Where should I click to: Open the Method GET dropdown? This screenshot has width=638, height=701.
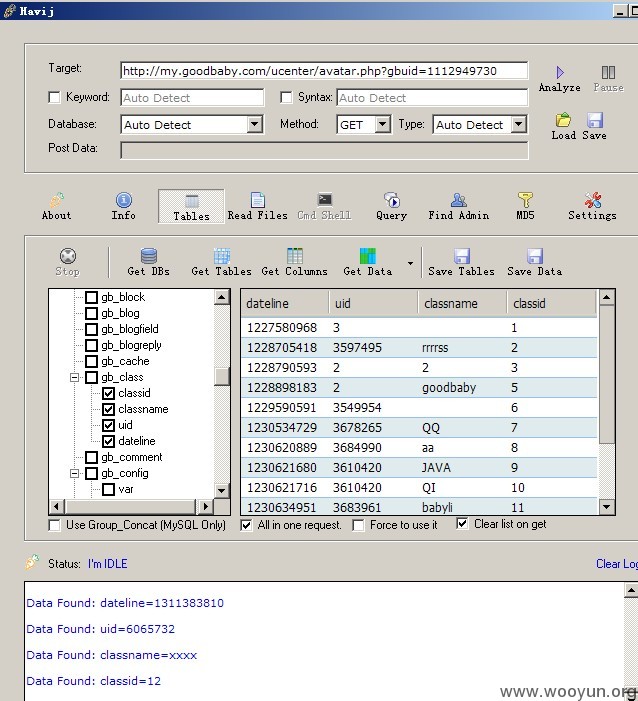(x=383, y=124)
